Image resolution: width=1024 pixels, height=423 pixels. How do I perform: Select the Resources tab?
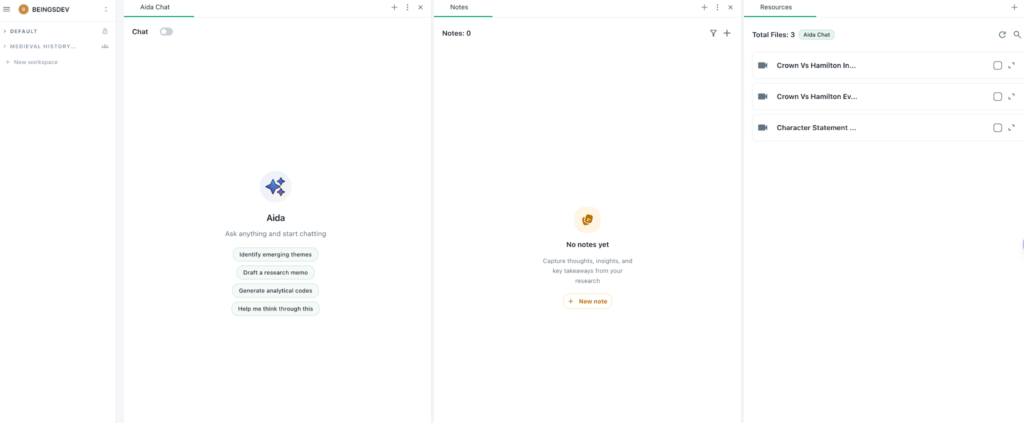[x=775, y=7]
